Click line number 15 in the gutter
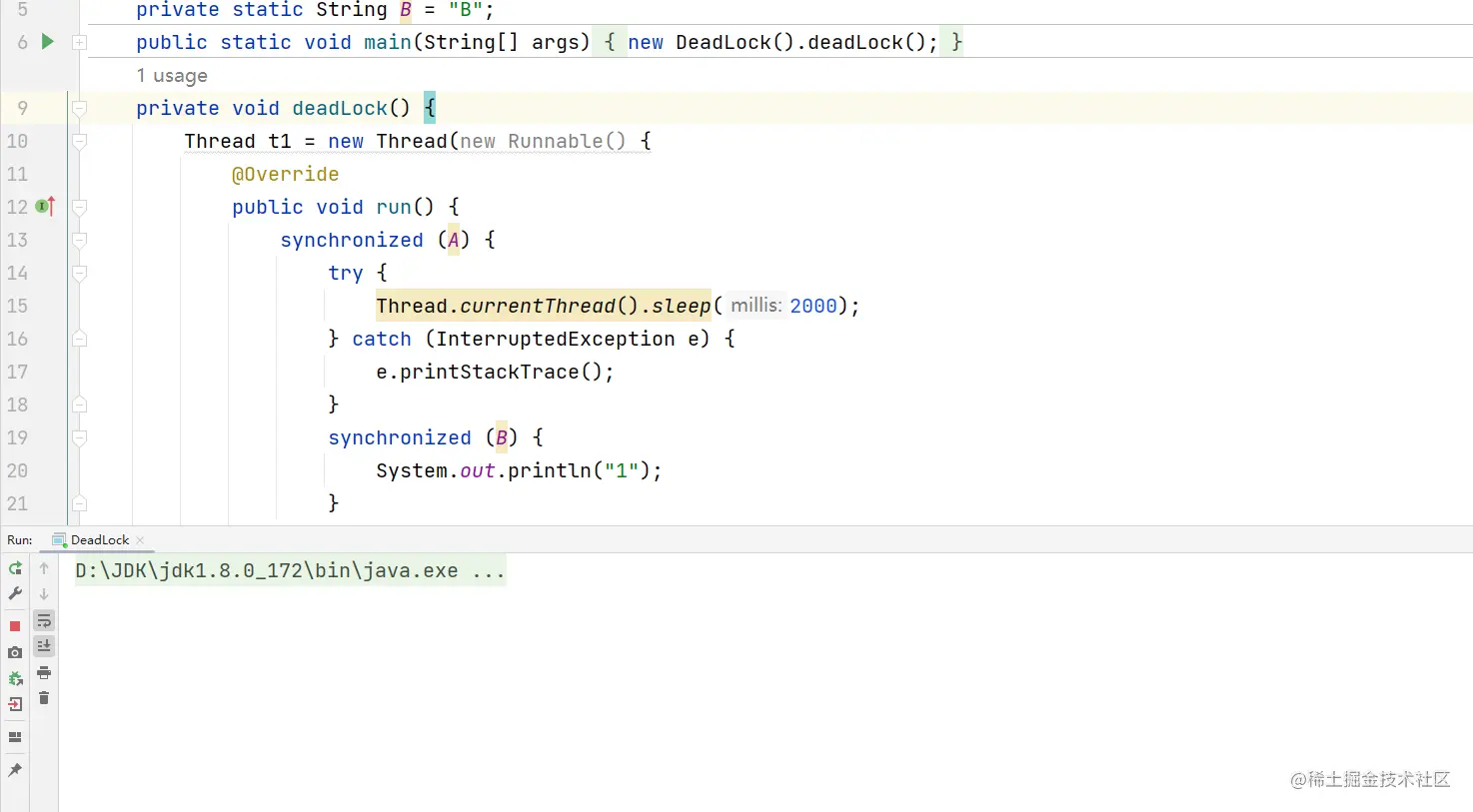The width and height of the screenshot is (1473, 812). click(18, 306)
